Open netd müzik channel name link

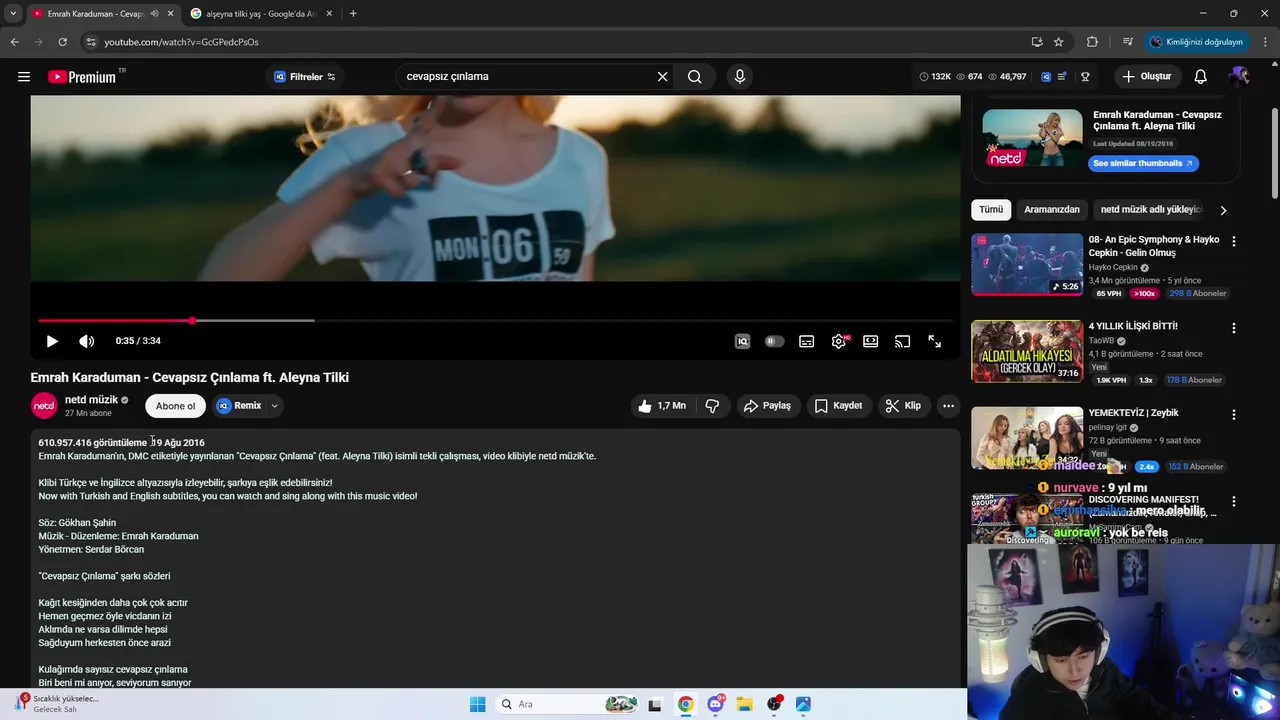click(91, 400)
